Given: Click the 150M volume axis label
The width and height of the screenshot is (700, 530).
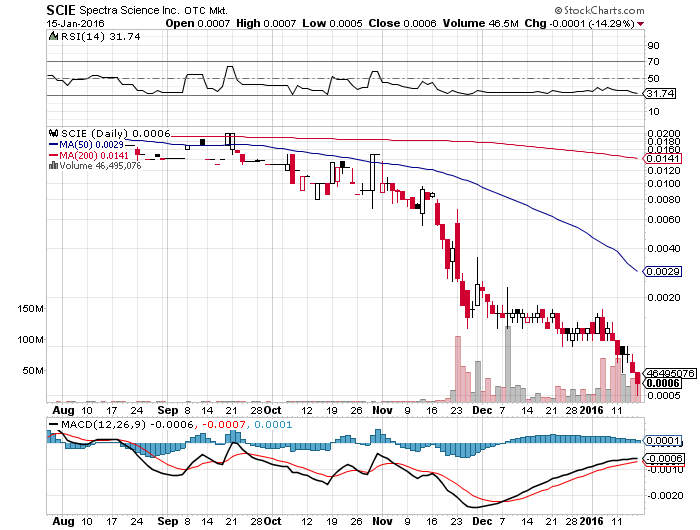Looking at the screenshot, I should [30, 309].
